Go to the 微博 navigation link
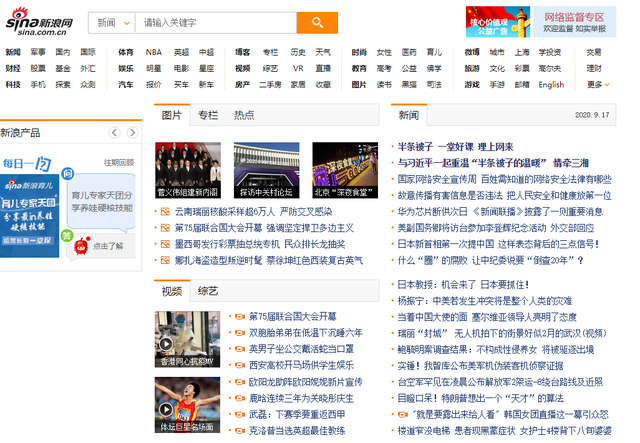Viewport: 640px width, 443px height. (472, 52)
